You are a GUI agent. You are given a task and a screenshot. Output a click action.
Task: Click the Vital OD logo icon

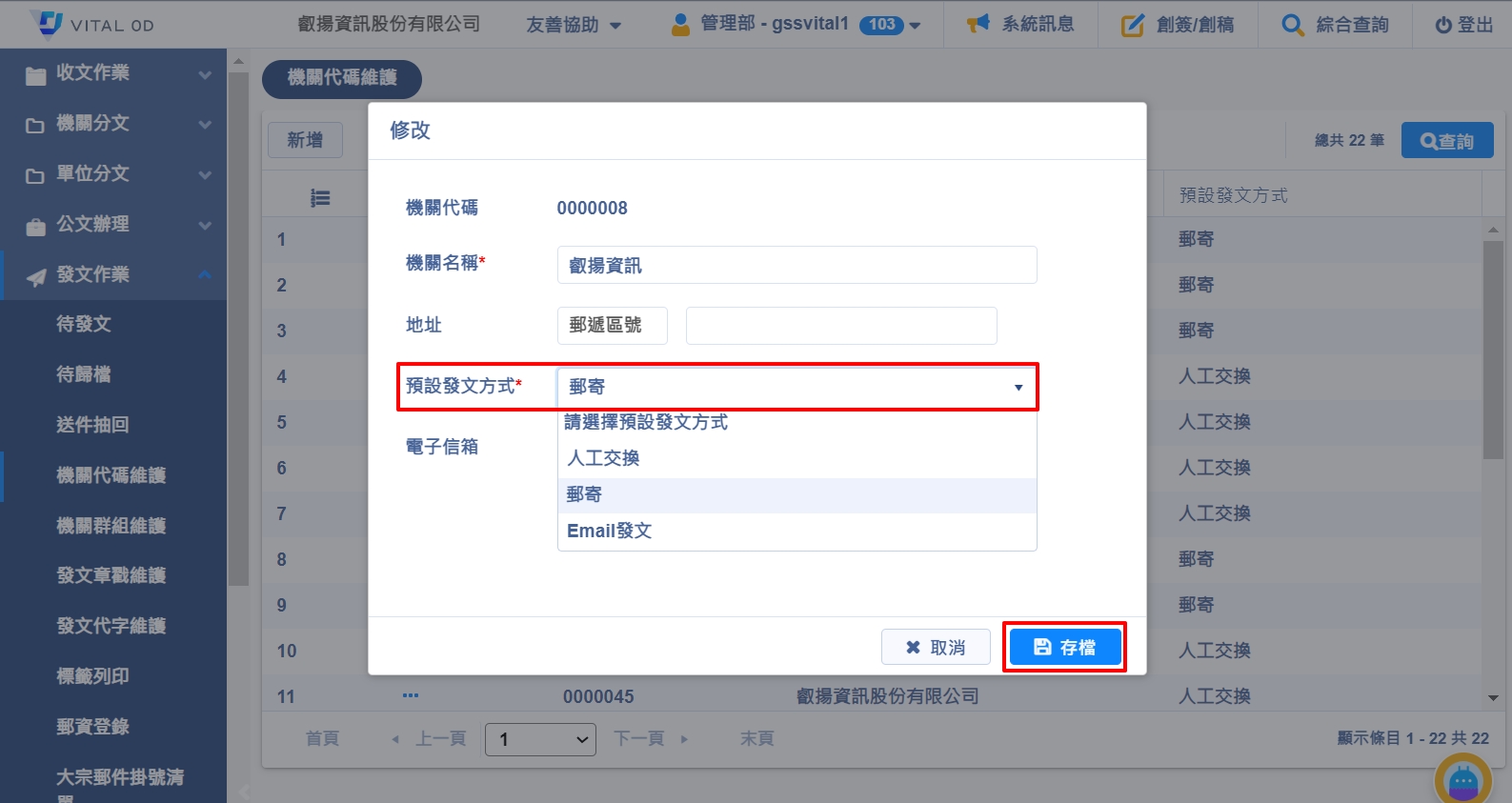46,24
